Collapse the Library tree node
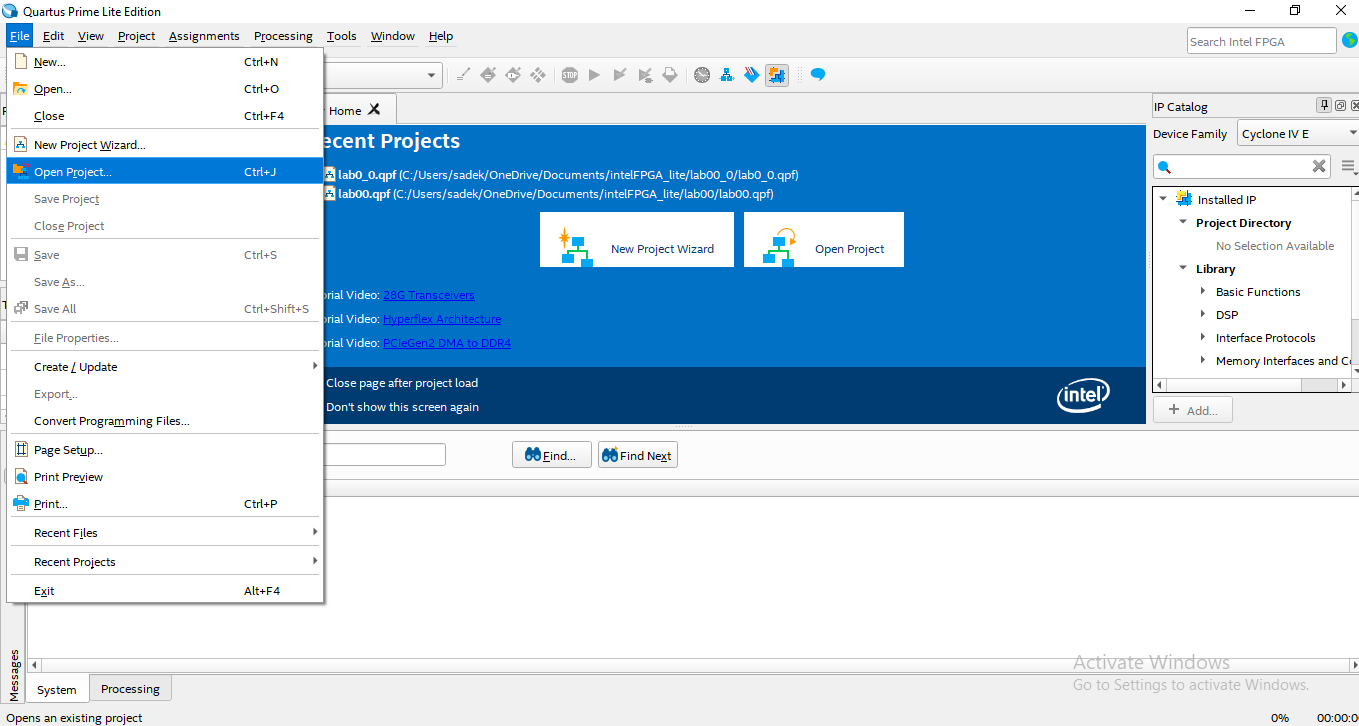1359x726 pixels. pos(1183,269)
